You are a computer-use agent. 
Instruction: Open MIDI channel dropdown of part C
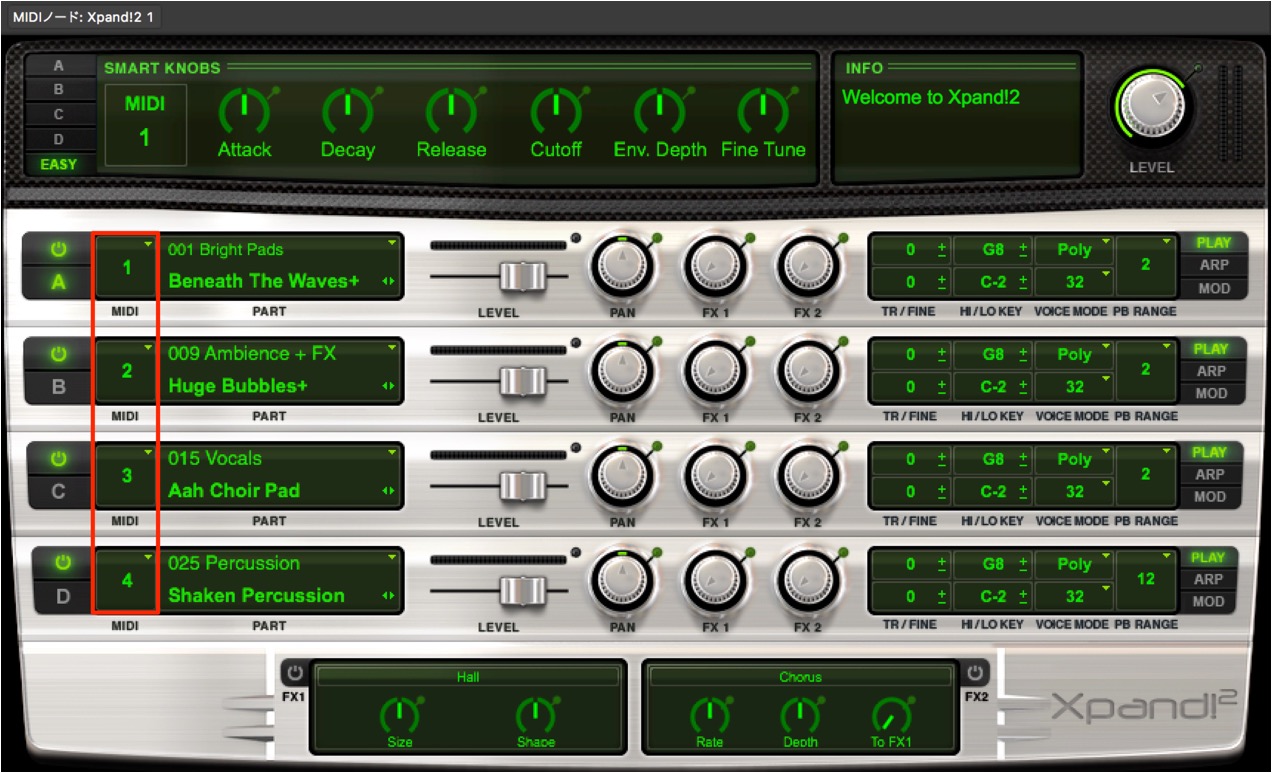click(x=126, y=475)
